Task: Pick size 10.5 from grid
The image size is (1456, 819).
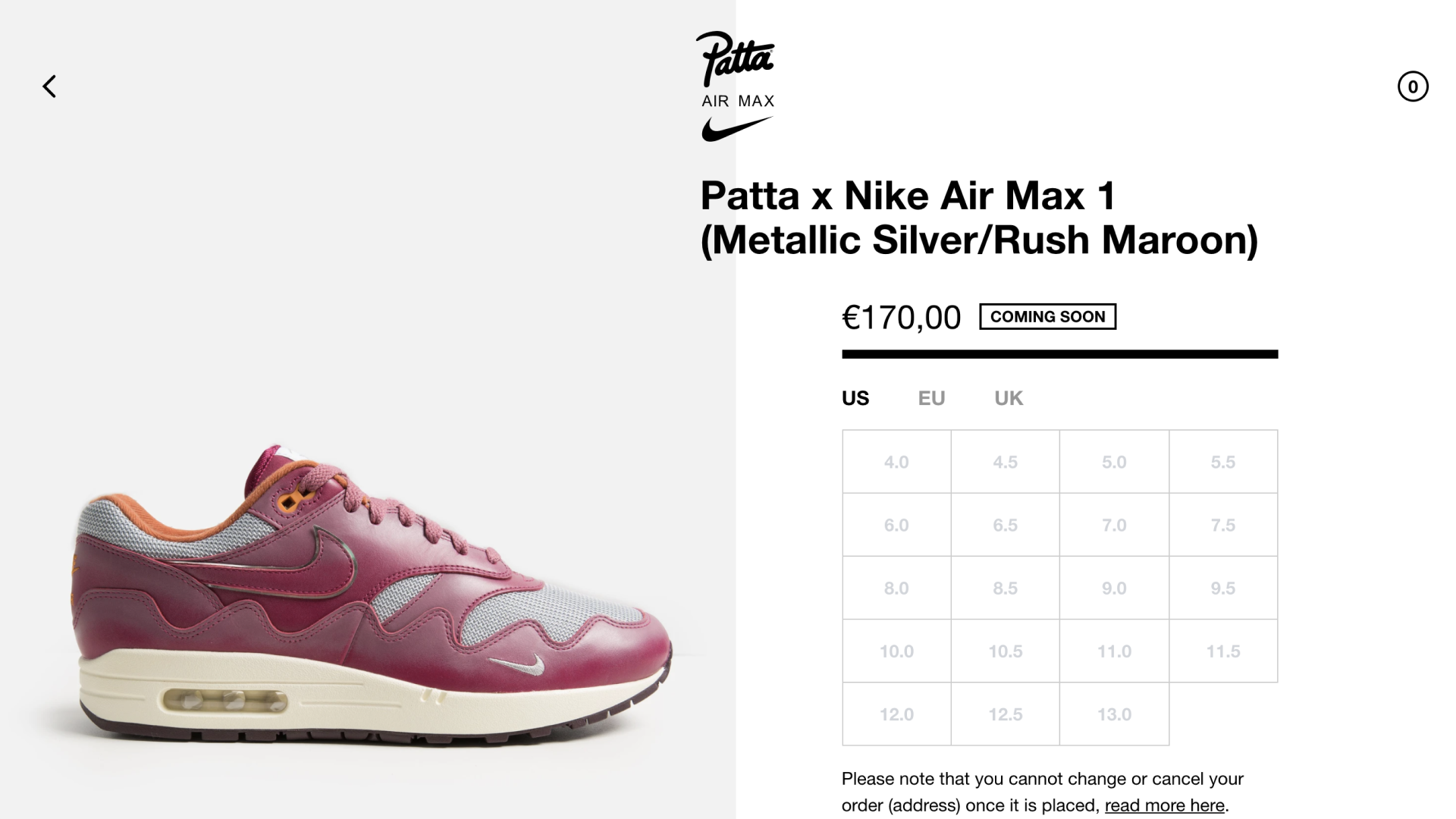Action: pyautogui.click(x=1006, y=651)
